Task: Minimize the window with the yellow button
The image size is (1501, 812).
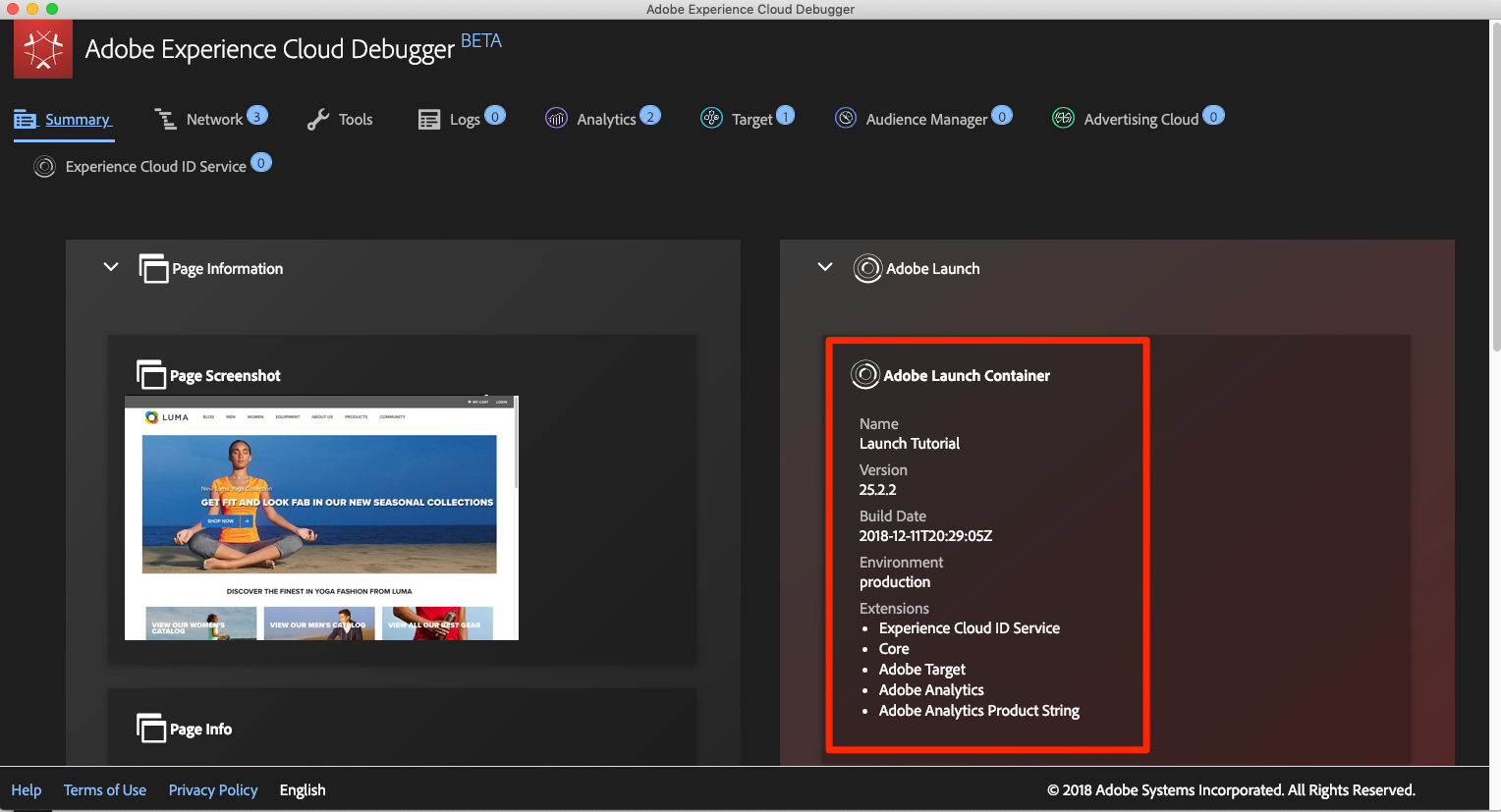Action: coord(32,9)
